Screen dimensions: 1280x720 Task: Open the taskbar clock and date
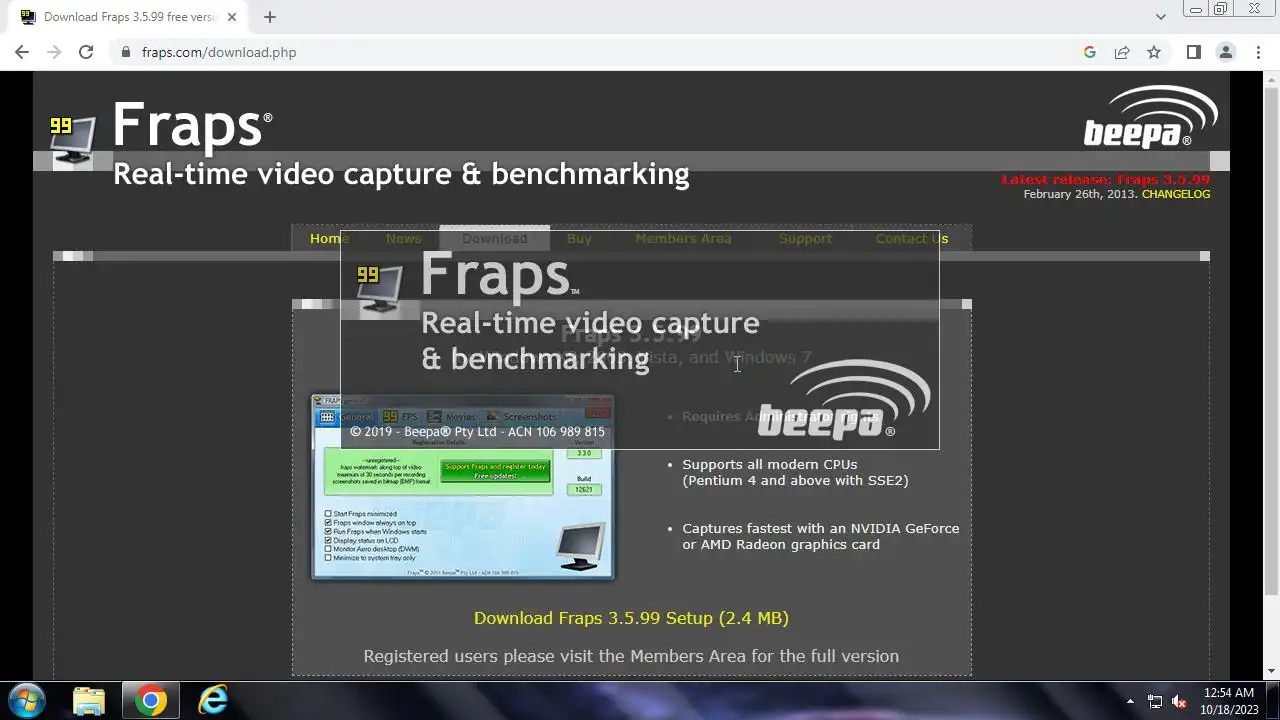[1229, 700]
